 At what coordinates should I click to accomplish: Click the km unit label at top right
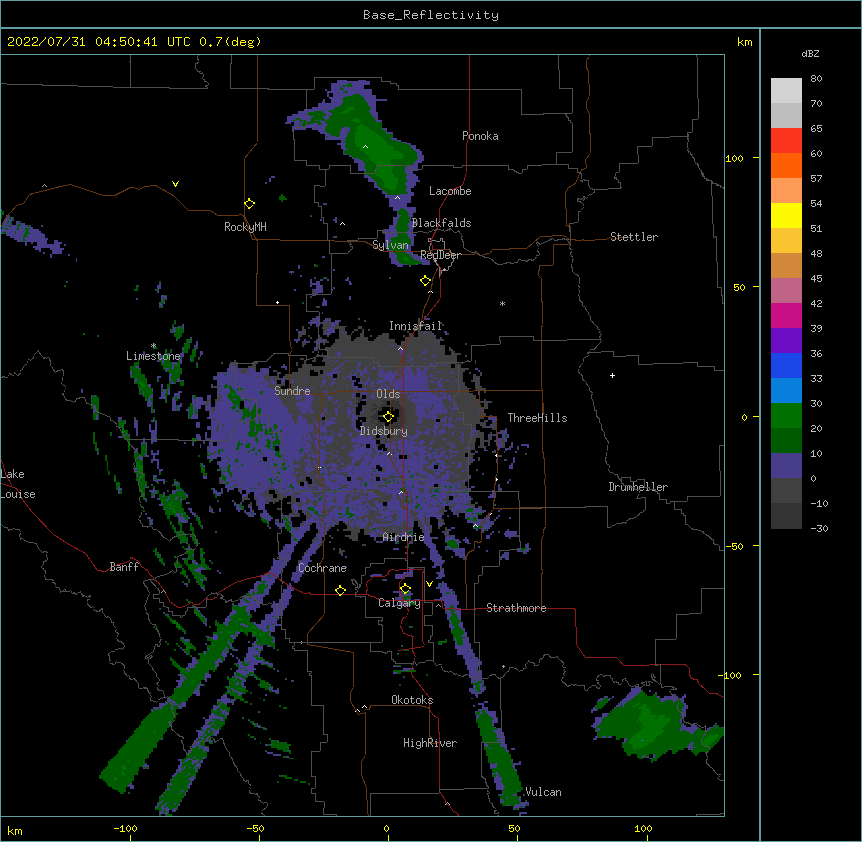[744, 42]
